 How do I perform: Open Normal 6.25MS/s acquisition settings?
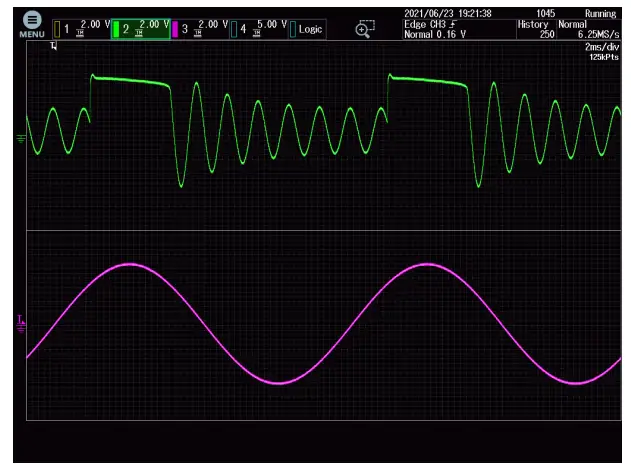click(x=589, y=29)
